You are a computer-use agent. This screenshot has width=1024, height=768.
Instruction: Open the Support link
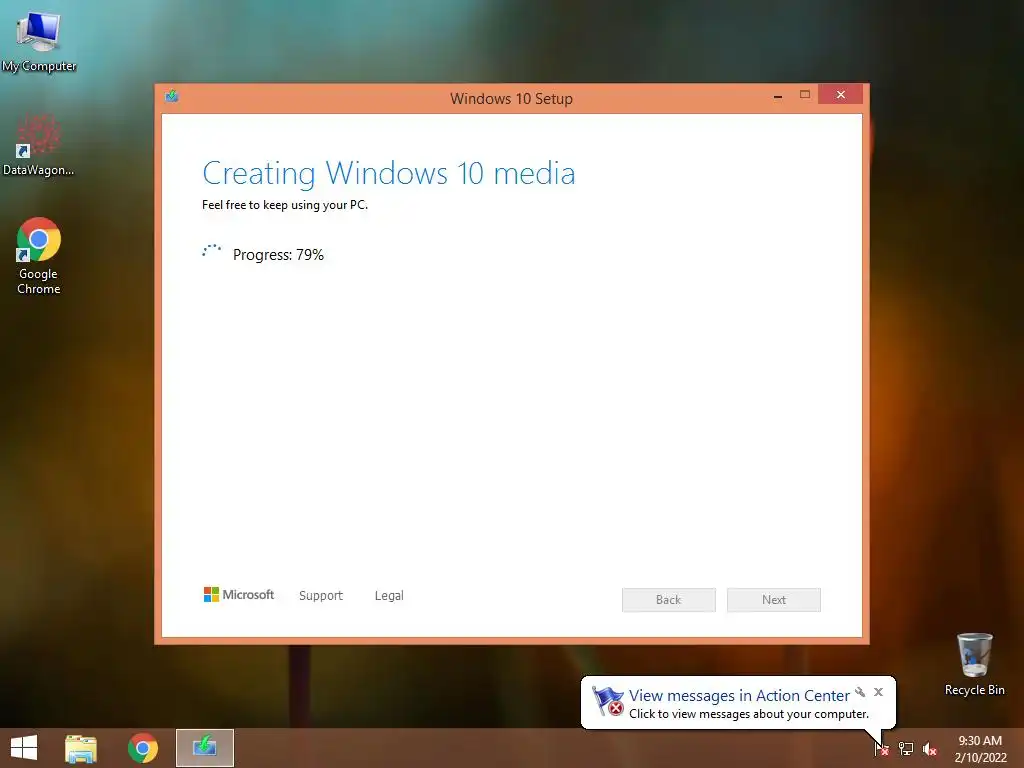pyautogui.click(x=321, y=596)
